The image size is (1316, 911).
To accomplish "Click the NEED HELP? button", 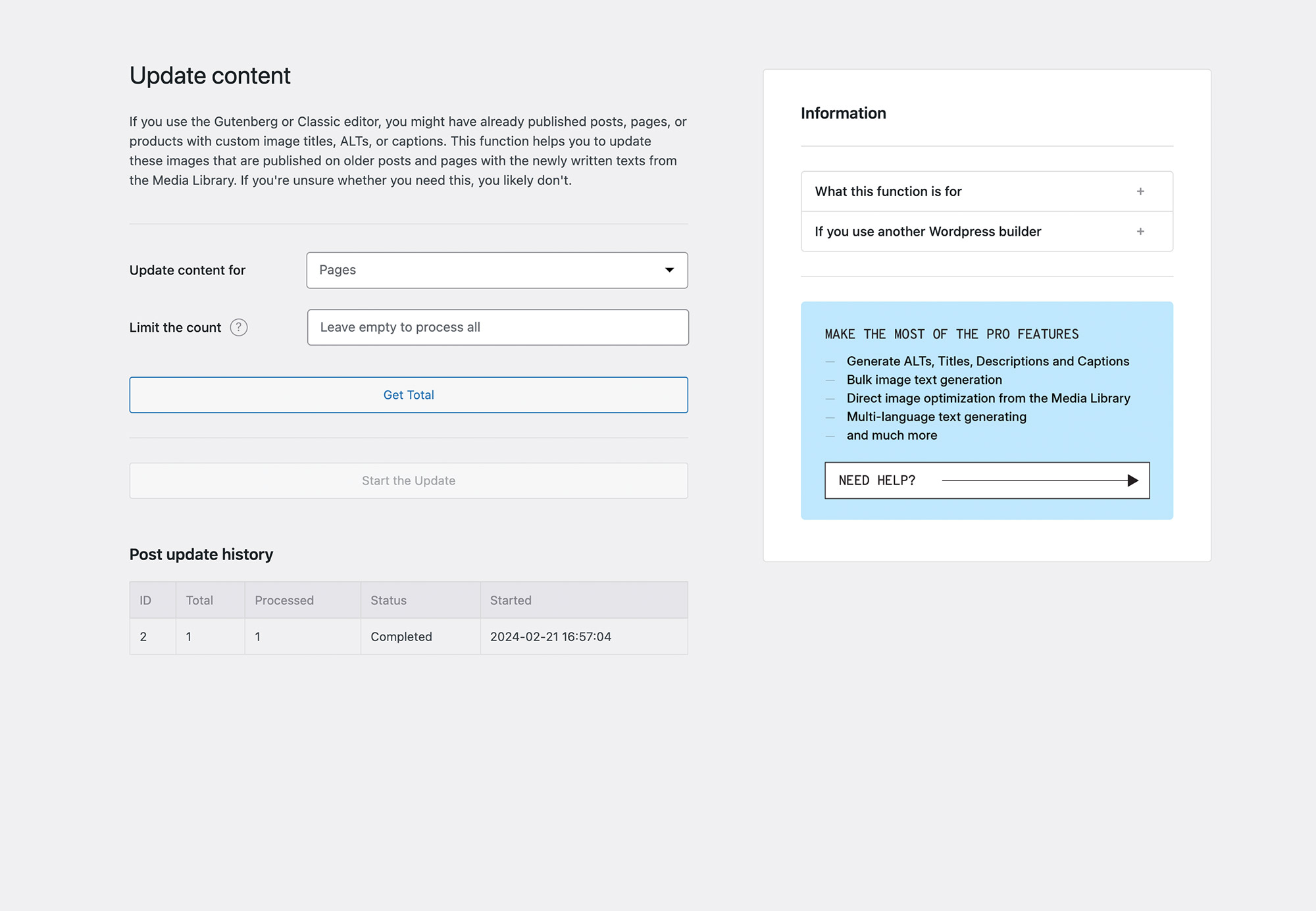I will click(987, 481).
